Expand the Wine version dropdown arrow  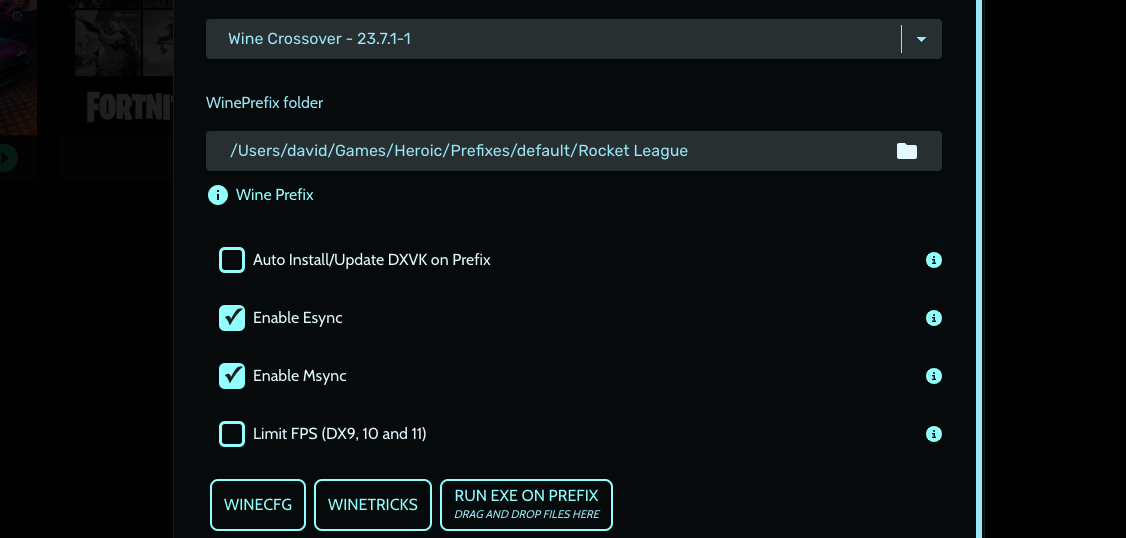tap(921, 39)
